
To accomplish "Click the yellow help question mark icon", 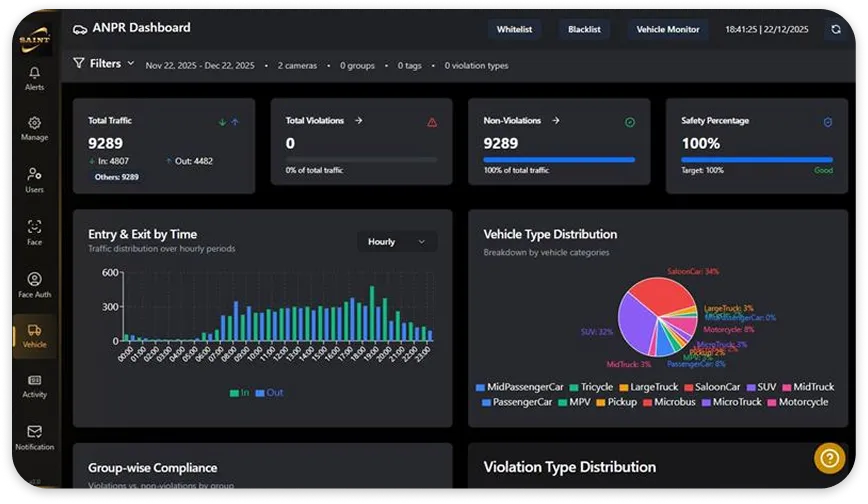I will point(829,458).
